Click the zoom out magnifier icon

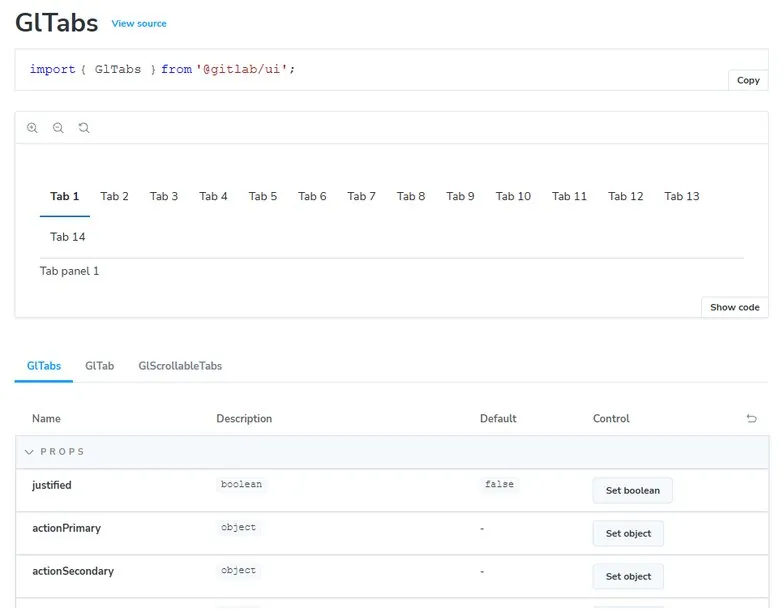point(58,128)
